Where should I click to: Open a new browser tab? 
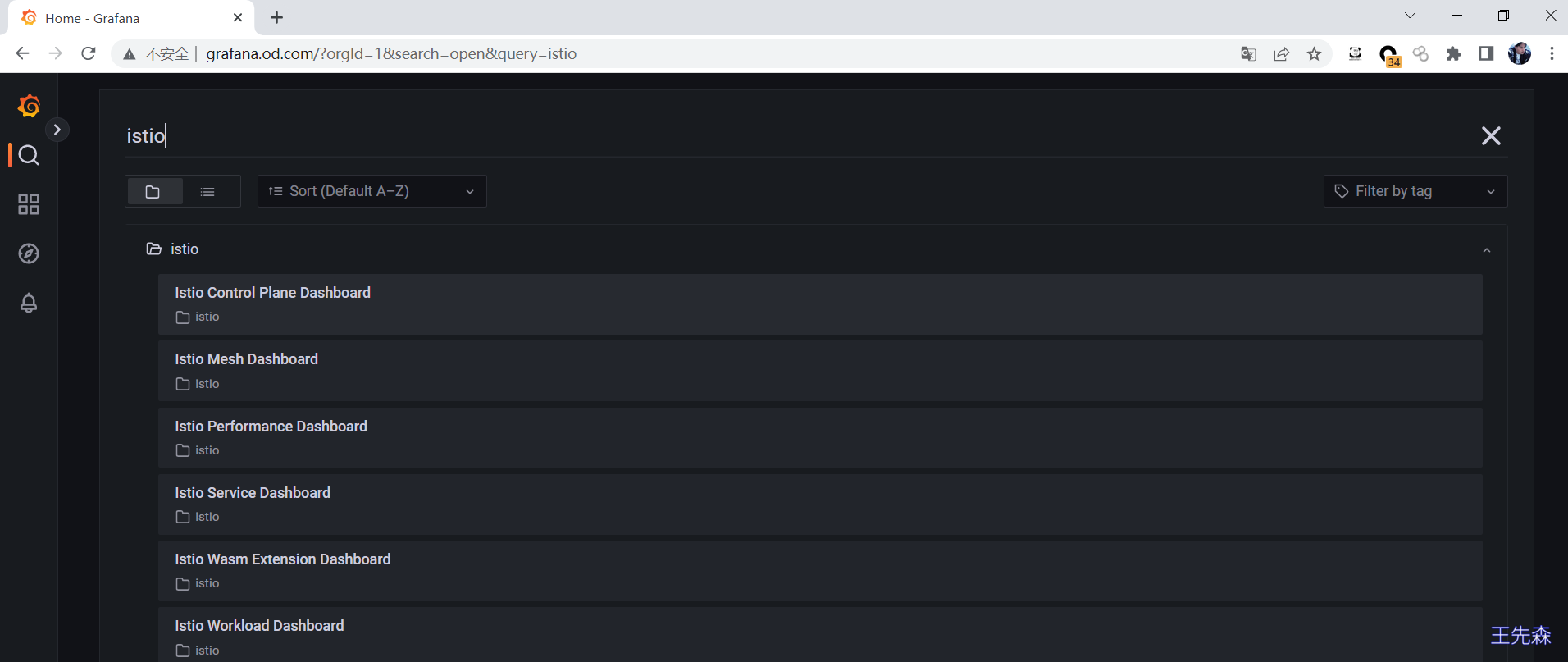(277, 17)
